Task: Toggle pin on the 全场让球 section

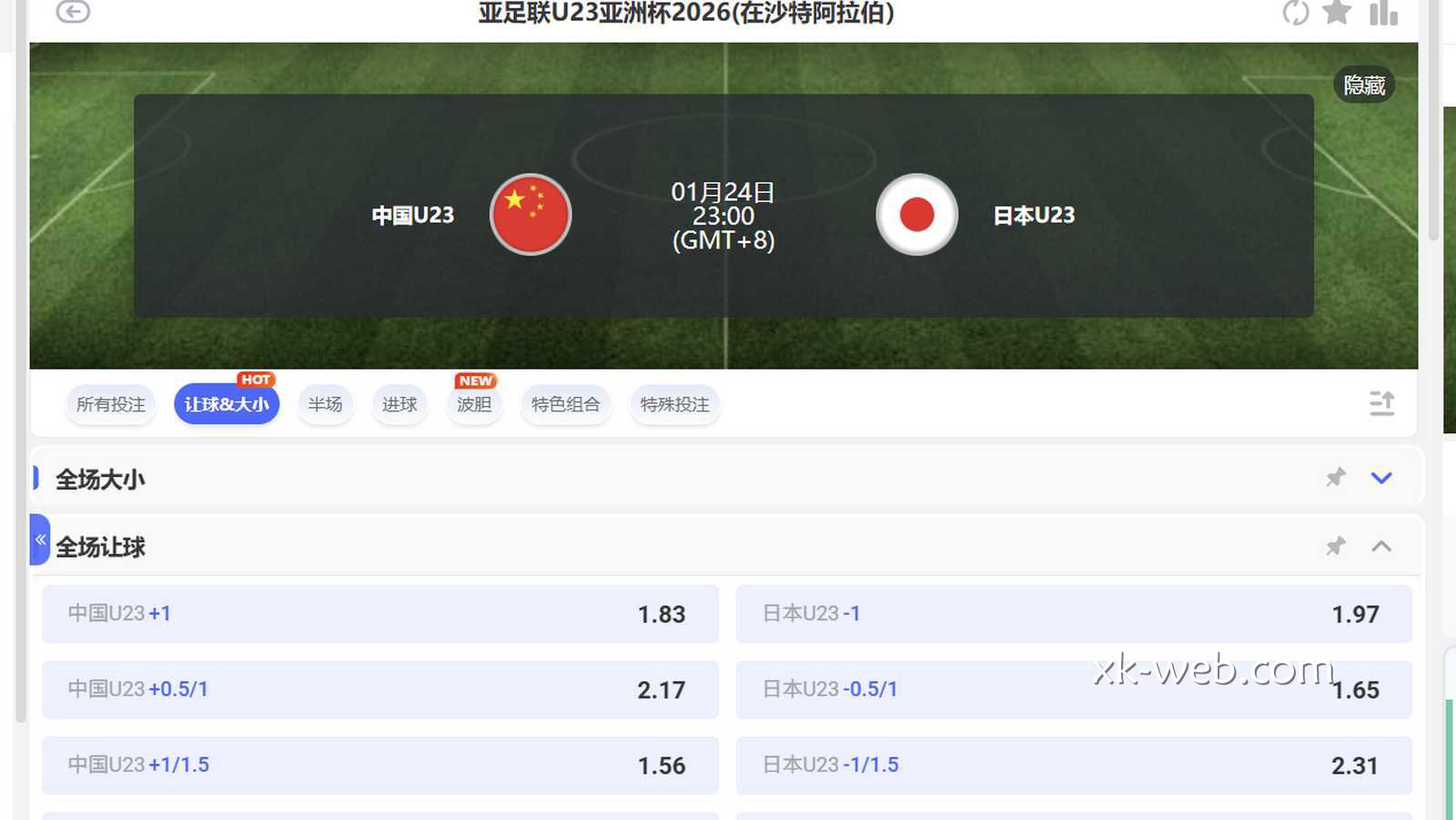Action: (x=1335, y=546)
